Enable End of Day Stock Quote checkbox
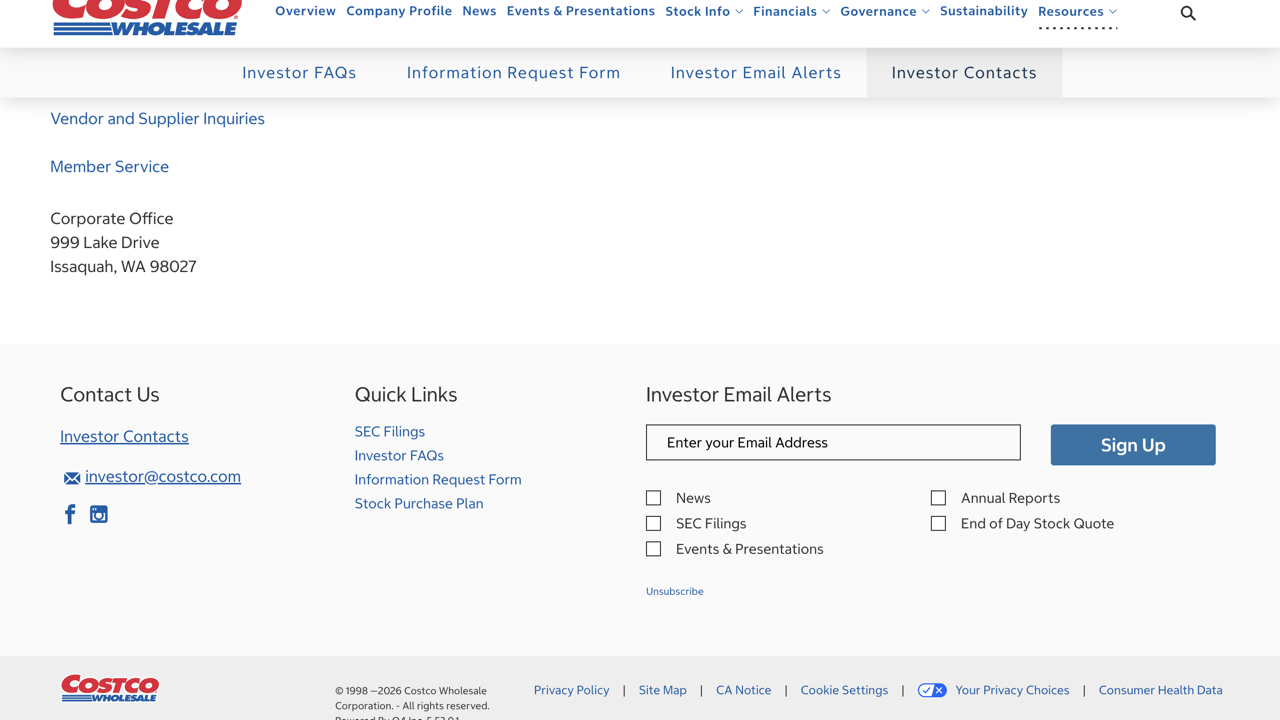 (938, 523)
